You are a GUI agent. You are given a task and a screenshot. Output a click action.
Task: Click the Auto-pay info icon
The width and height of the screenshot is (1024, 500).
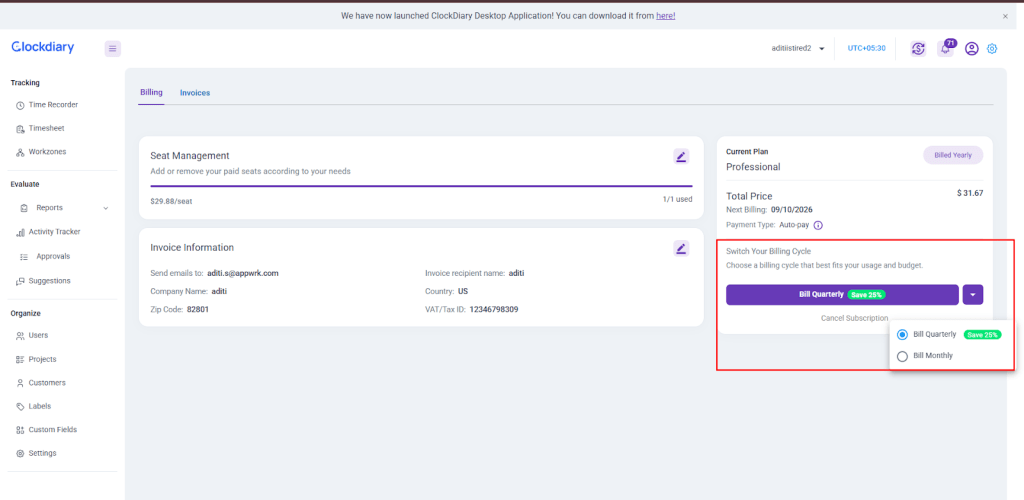point(818,225)
